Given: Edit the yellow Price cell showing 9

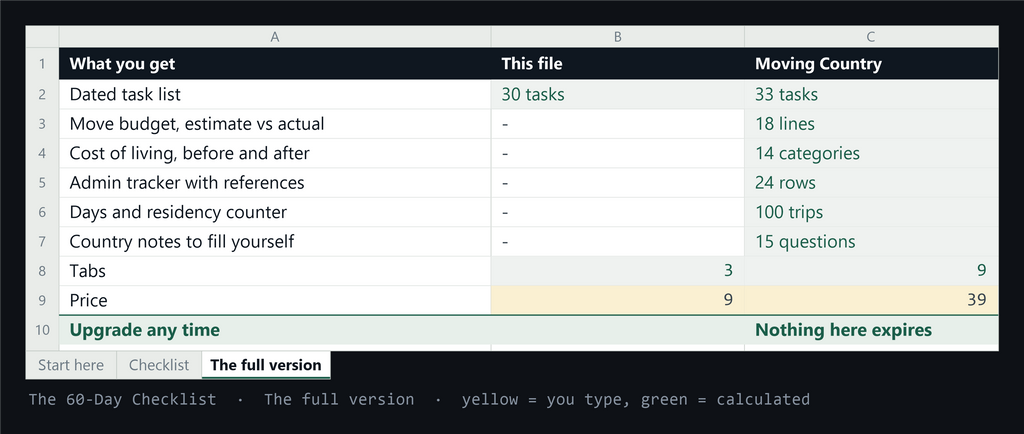Looking at the screenshot, I should [x=617, y=300].
